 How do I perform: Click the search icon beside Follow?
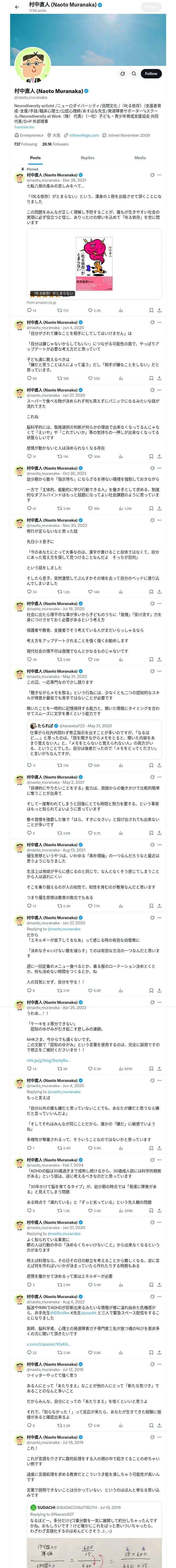click(x=133, y=74)
